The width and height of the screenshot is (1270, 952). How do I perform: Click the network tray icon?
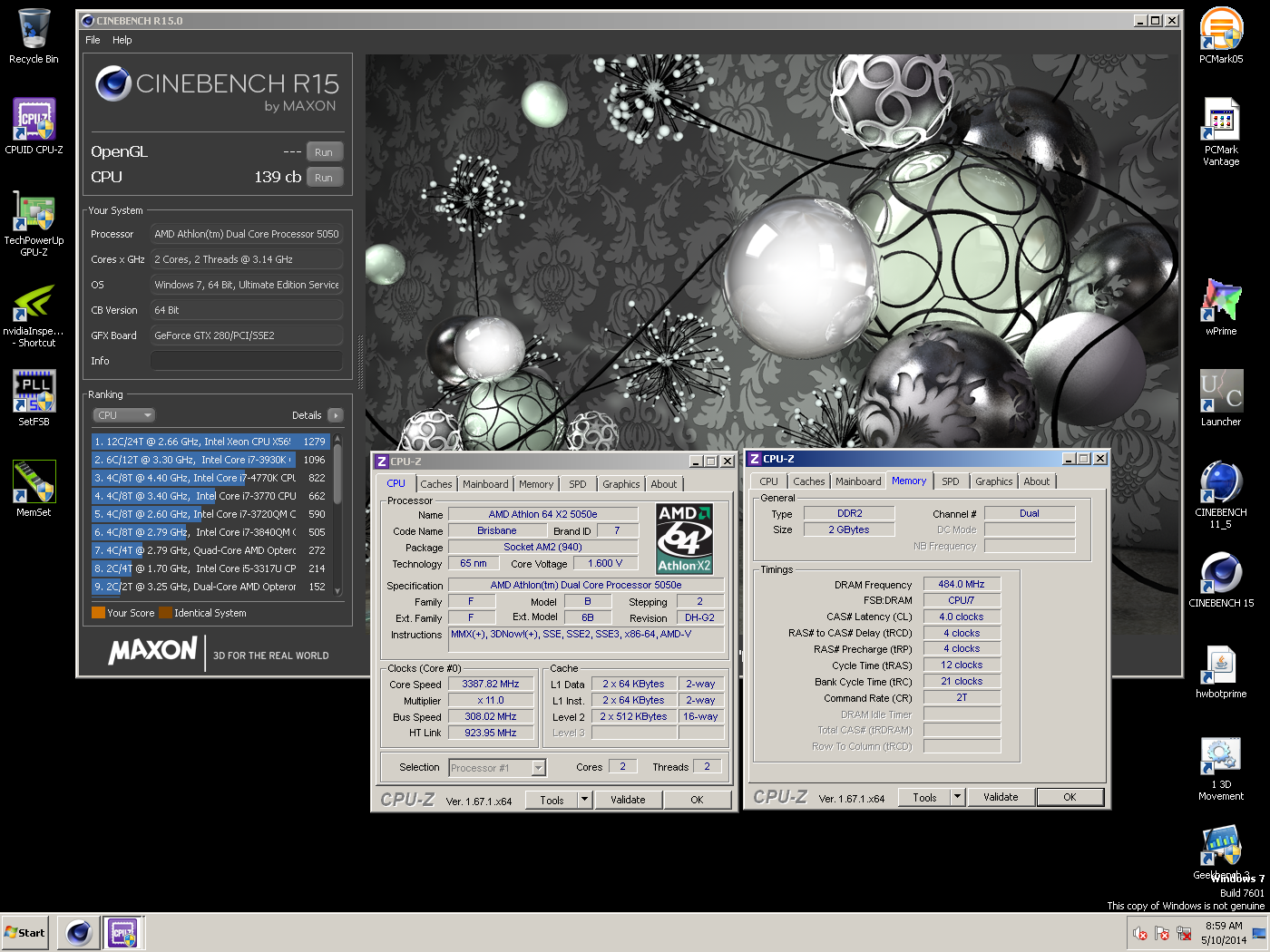[x=1184, y=933]
